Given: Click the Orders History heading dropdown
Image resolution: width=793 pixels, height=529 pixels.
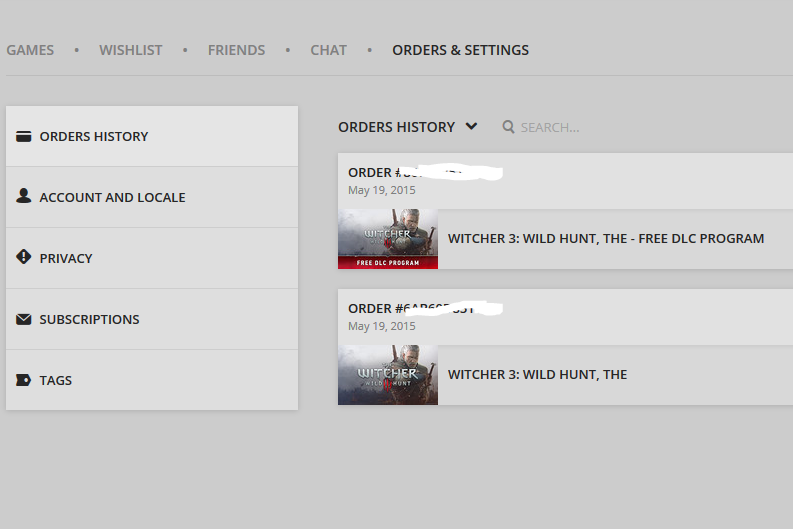Looking at the screenshot, I should click(408, 127).
